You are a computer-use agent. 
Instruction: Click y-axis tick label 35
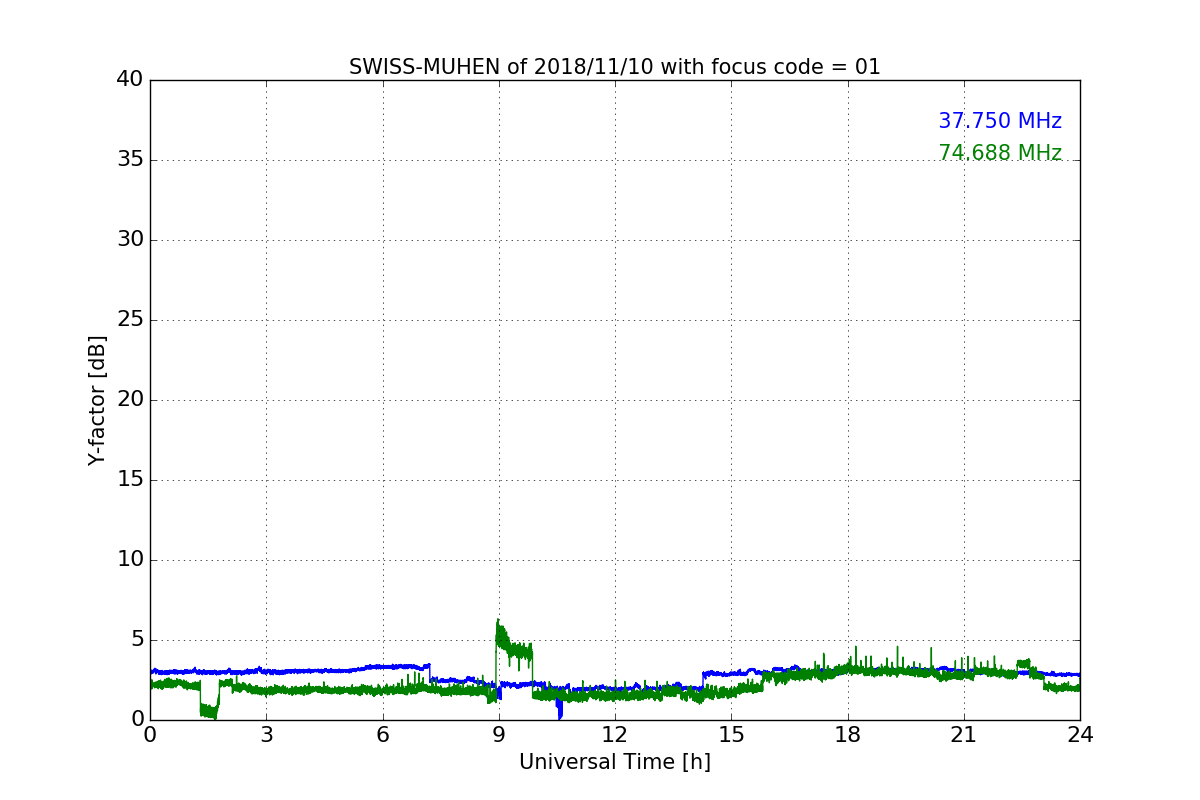coord(130,160)
